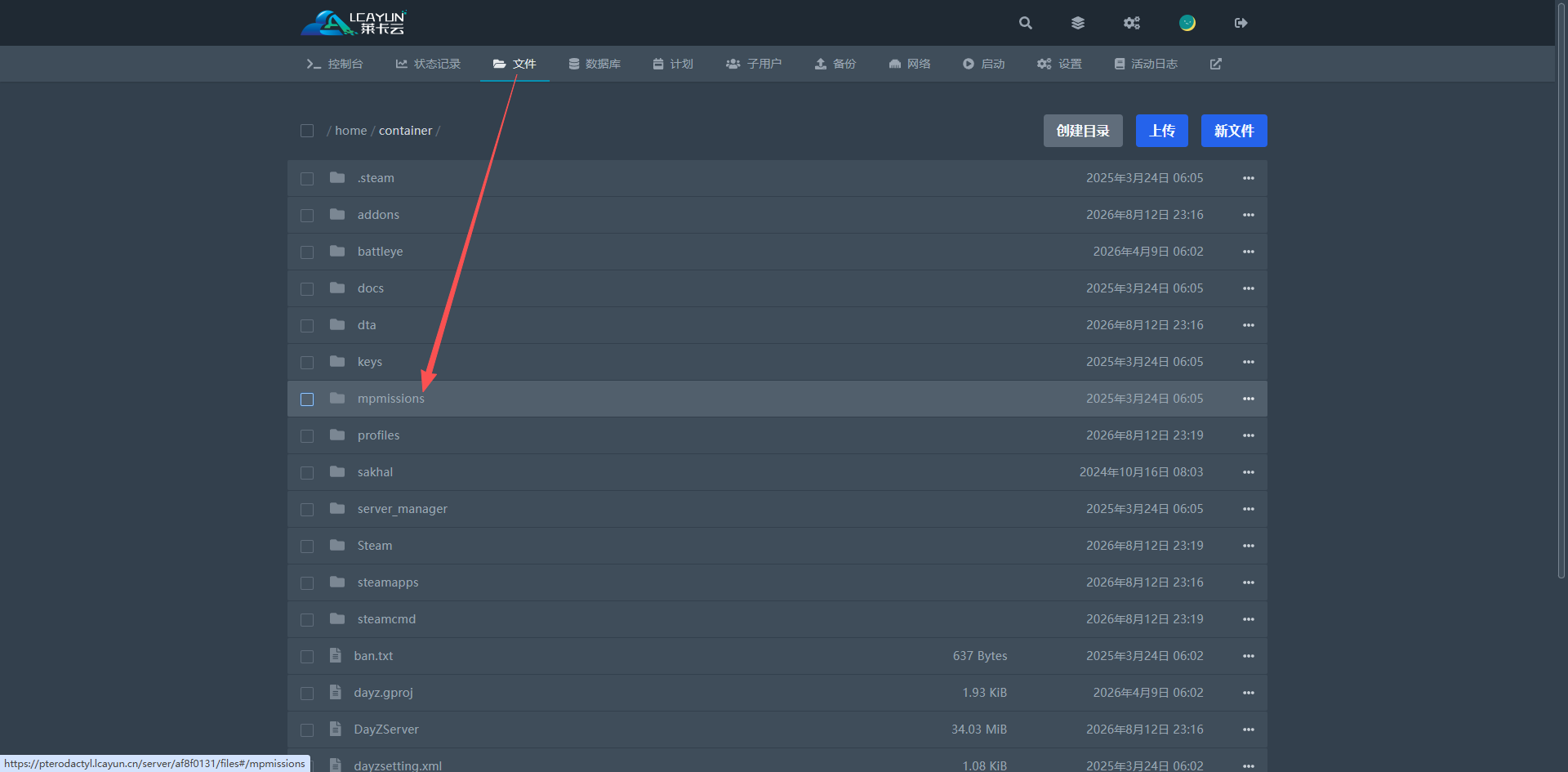The image size is (1568, 772).
Task: Check the mpmissions folder checkbox
Action: pos(307,399)
